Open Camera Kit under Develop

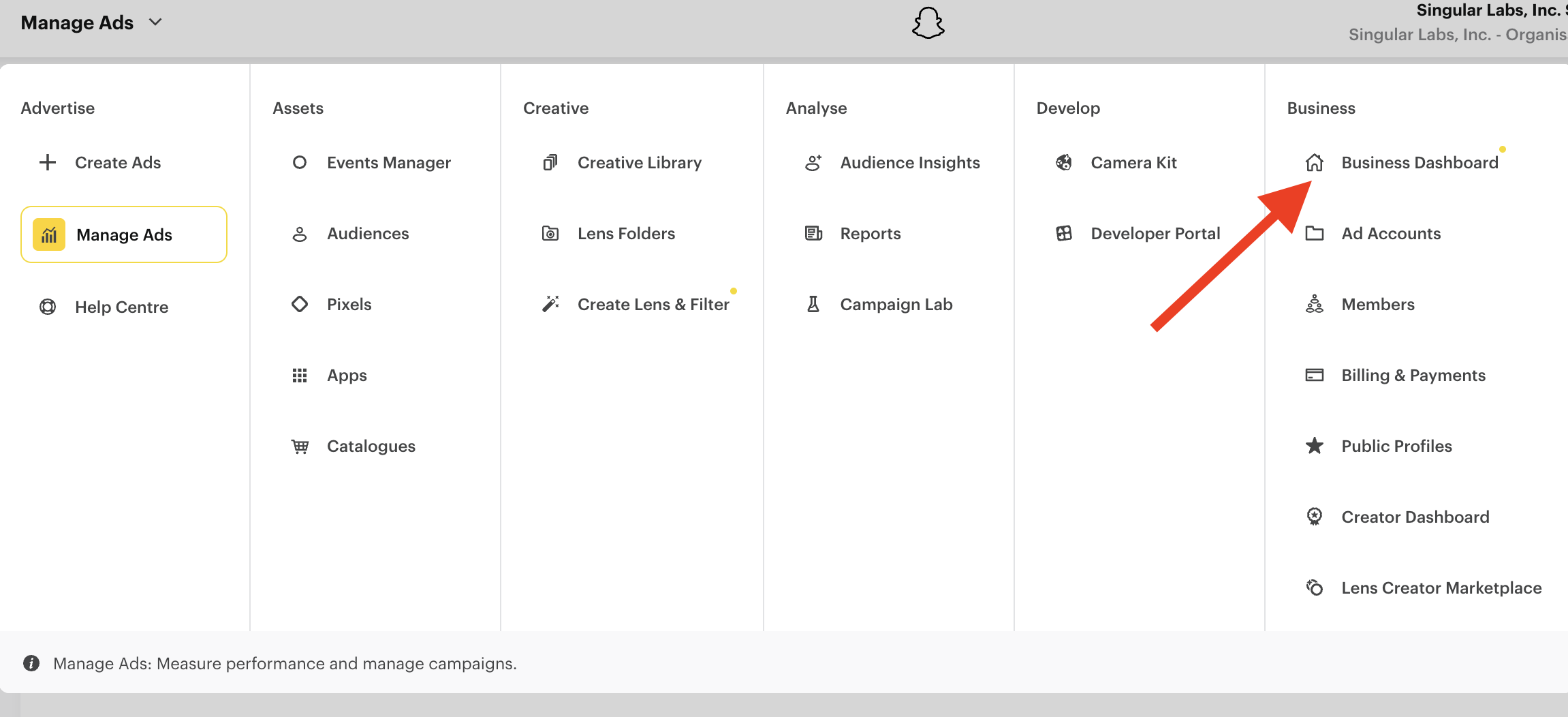pos(1133,163)
